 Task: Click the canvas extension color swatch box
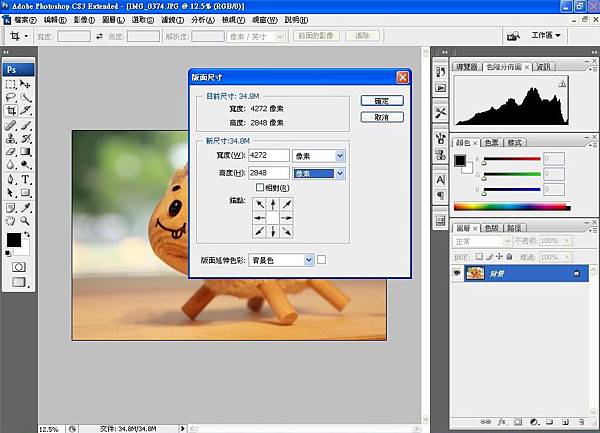[321, 260]
